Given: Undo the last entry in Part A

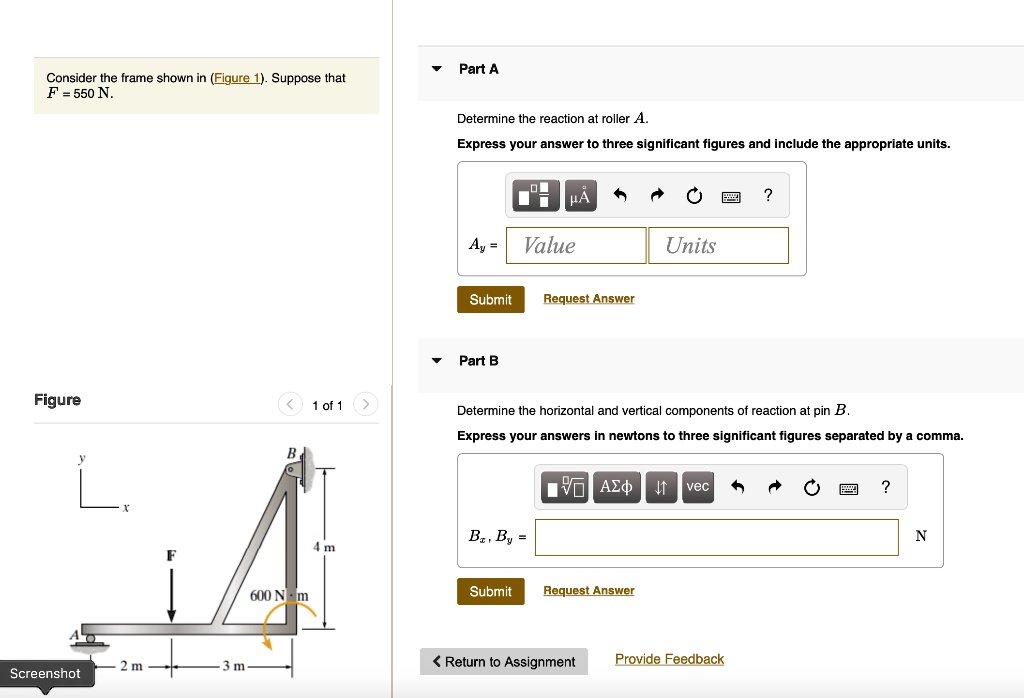Looking at the screenshot, I should coord(621,194).
